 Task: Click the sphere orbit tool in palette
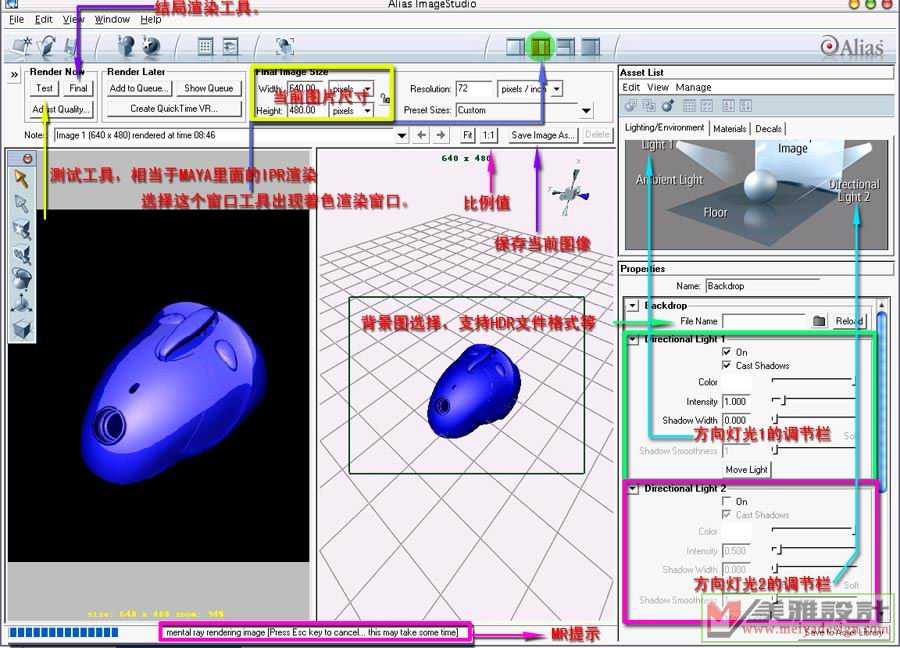(x=21, y=279)
